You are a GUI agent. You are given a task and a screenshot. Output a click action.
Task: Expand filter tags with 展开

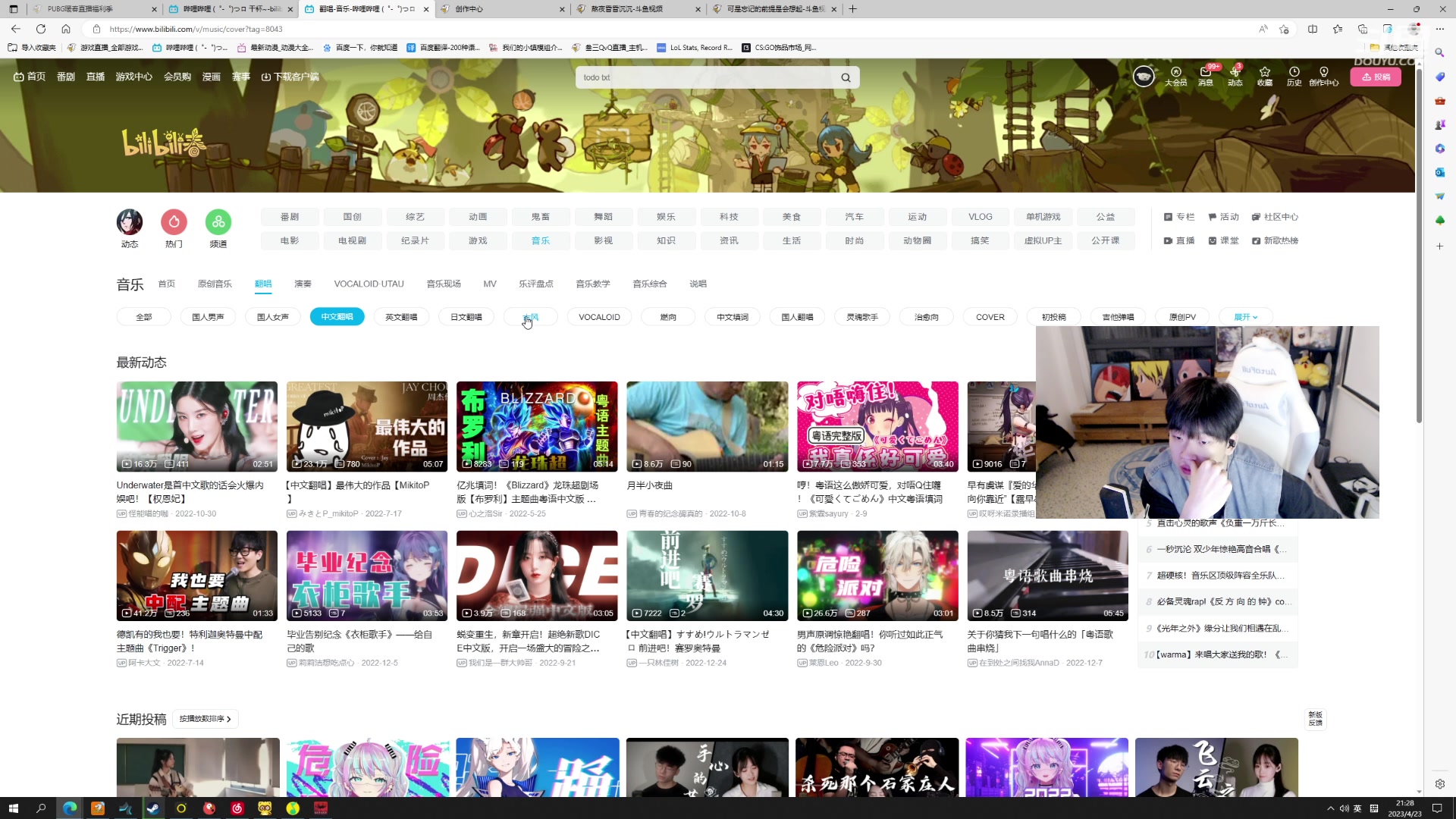click(x=1245, y=317)
